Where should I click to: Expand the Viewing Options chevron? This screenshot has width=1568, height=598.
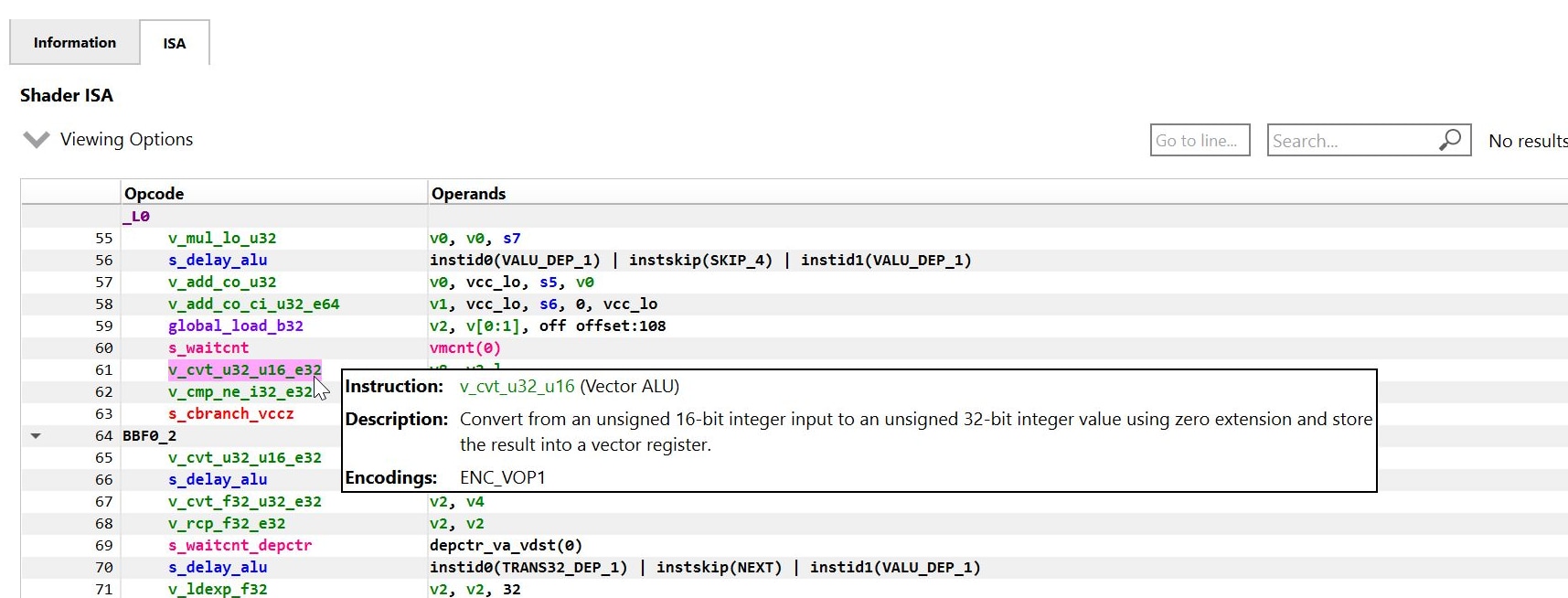[x=37, y=140]
